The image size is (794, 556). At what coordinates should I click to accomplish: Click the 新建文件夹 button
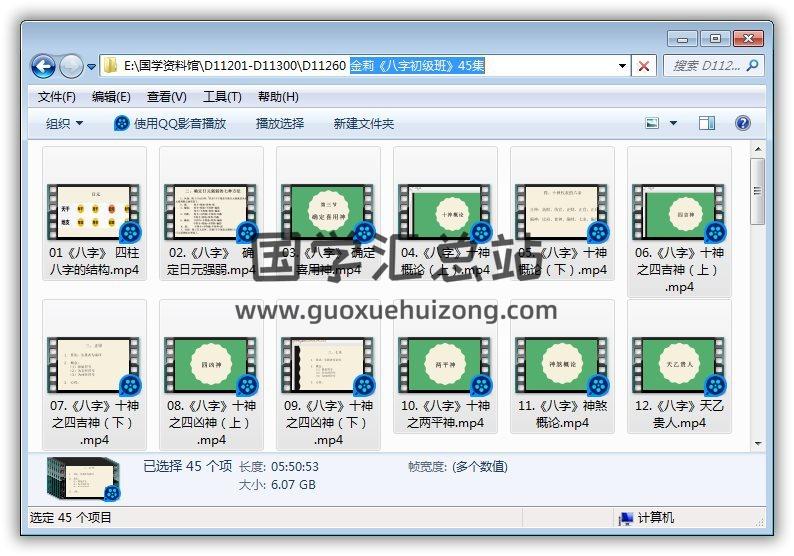point(364,123)
